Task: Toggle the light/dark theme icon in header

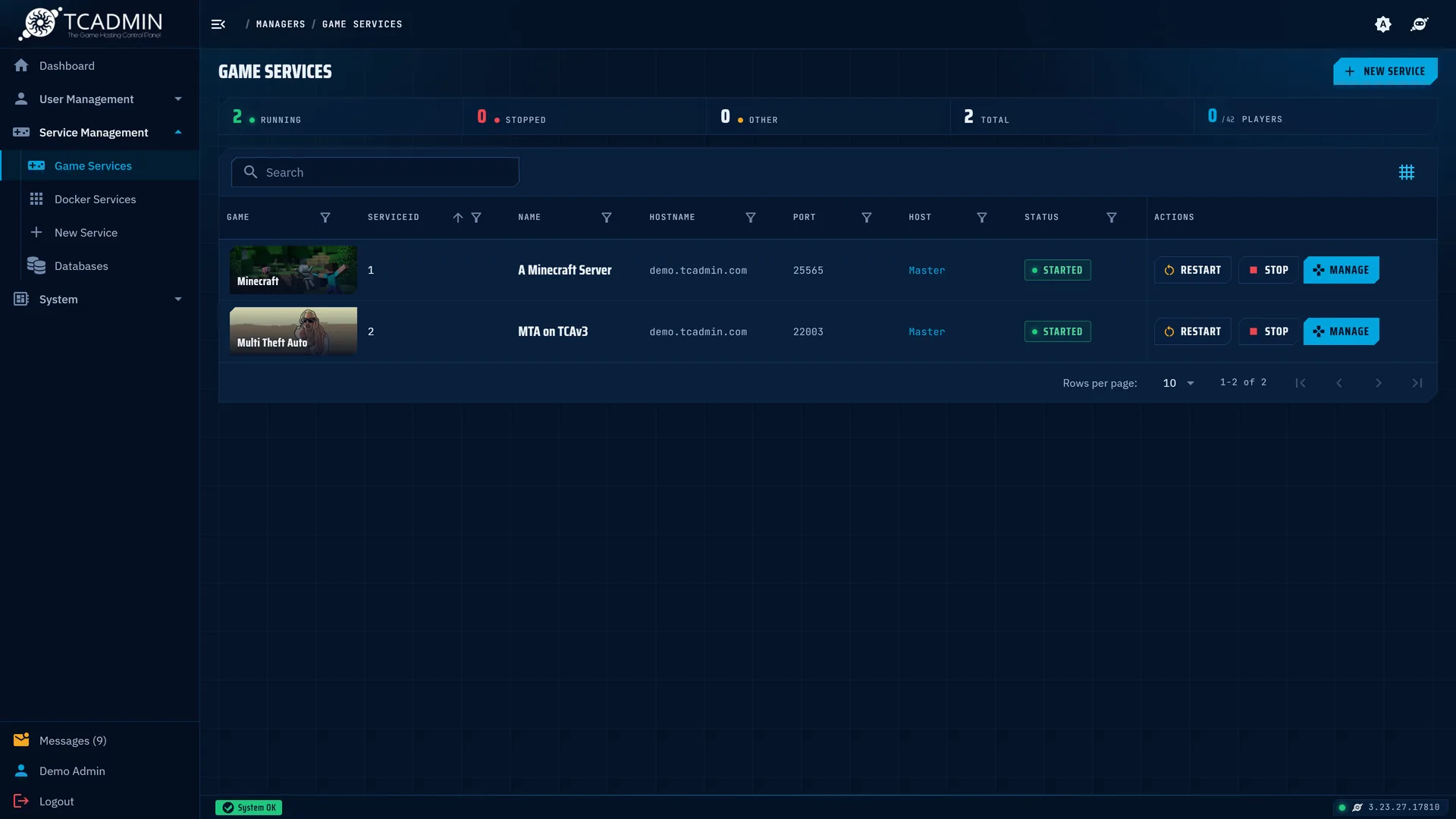Action: pyautogui.click(x=1383, y=24)
